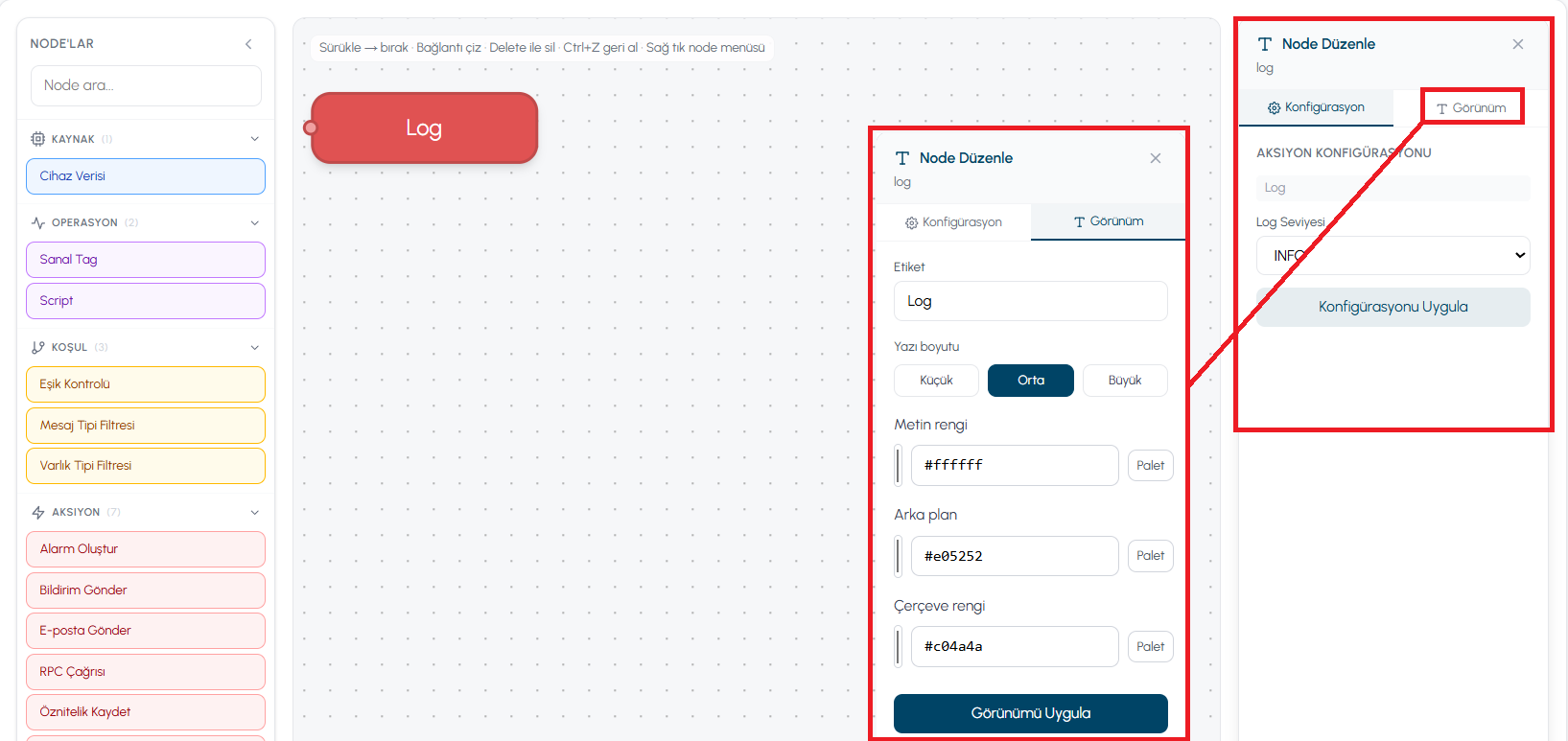Select the RPC Çağrısı node item
1568x741 pixels.
pos(146,672)
